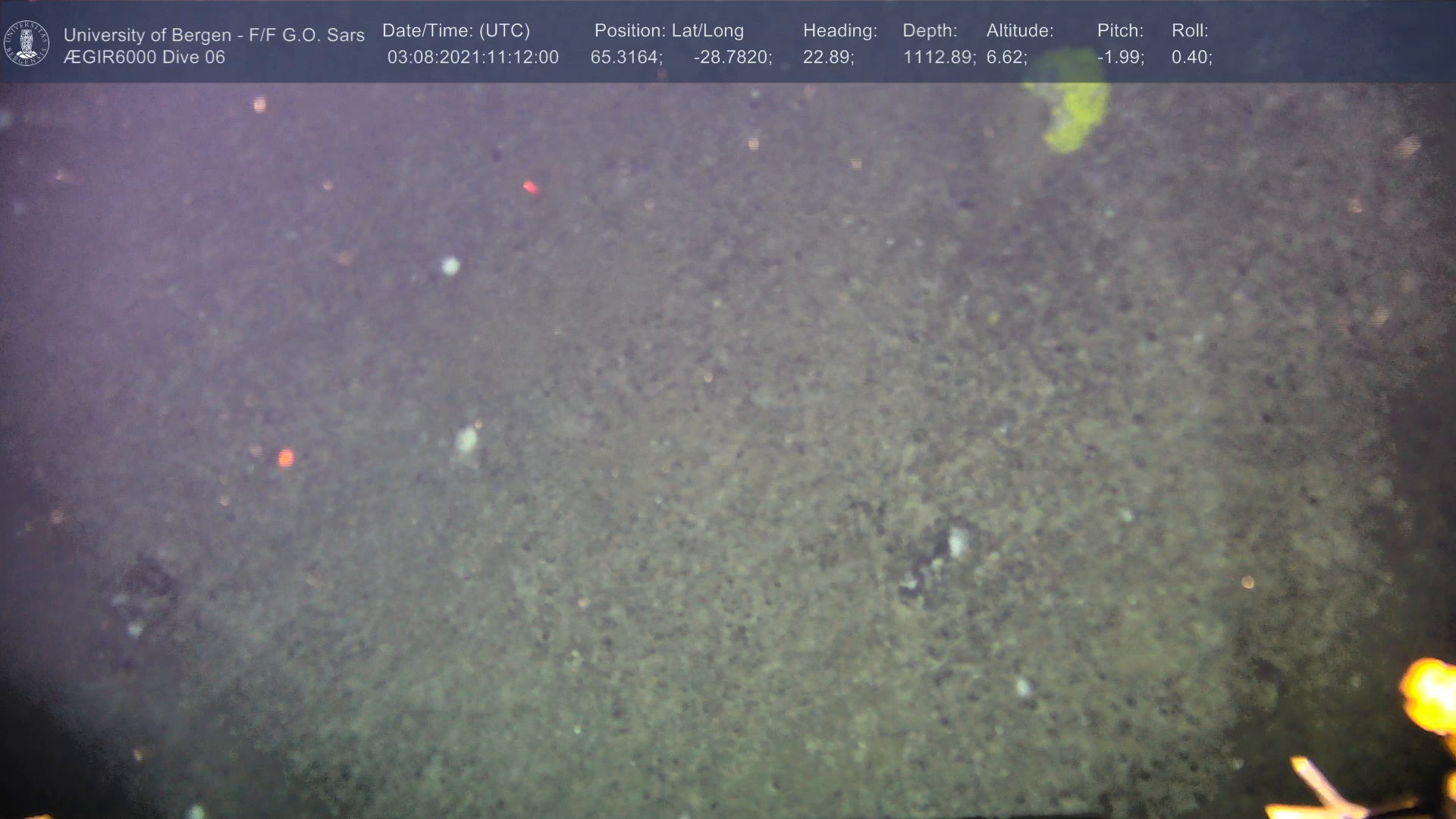The image size is (1456, 819).
Task: Click the small red particle near top center
Action: tap(530, 187)
